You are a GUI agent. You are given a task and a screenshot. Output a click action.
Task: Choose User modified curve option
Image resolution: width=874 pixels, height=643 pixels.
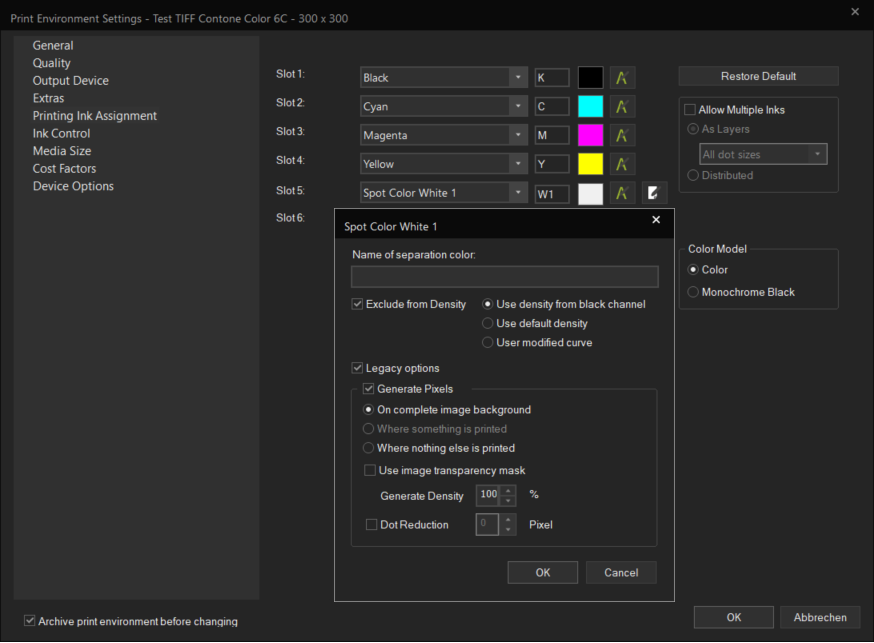488,343
